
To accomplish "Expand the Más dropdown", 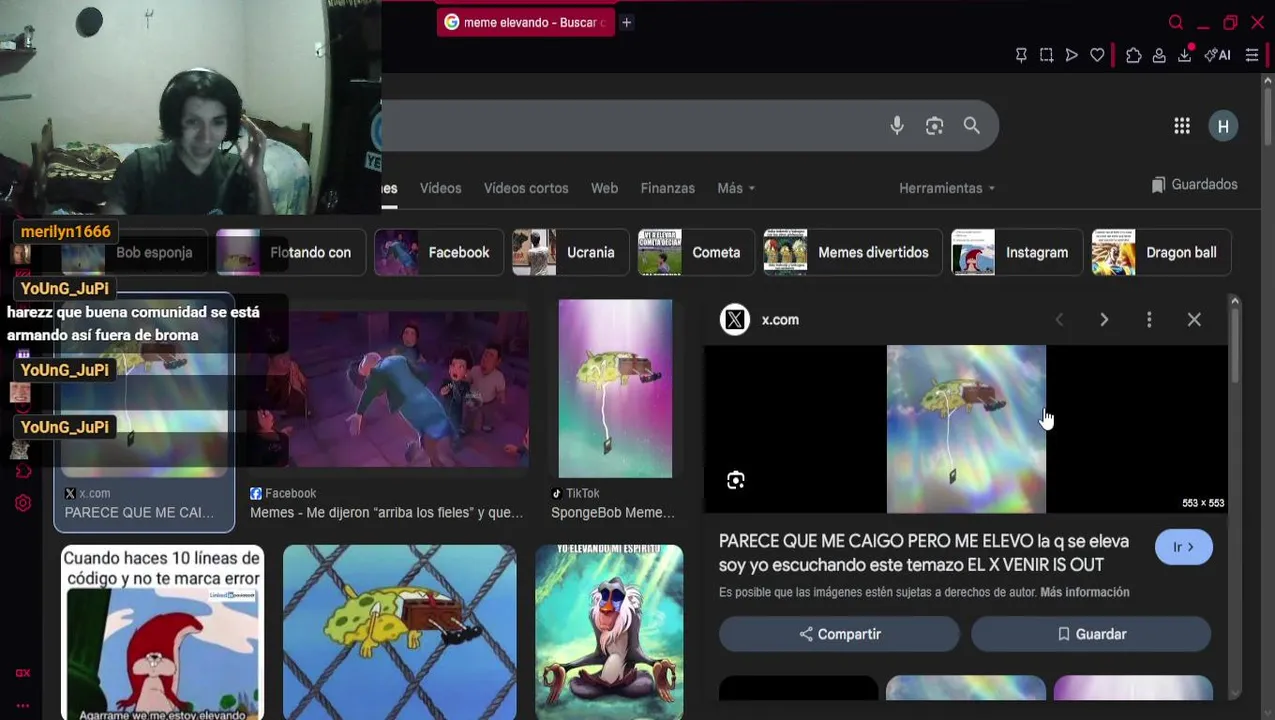I will click(736, 188).
